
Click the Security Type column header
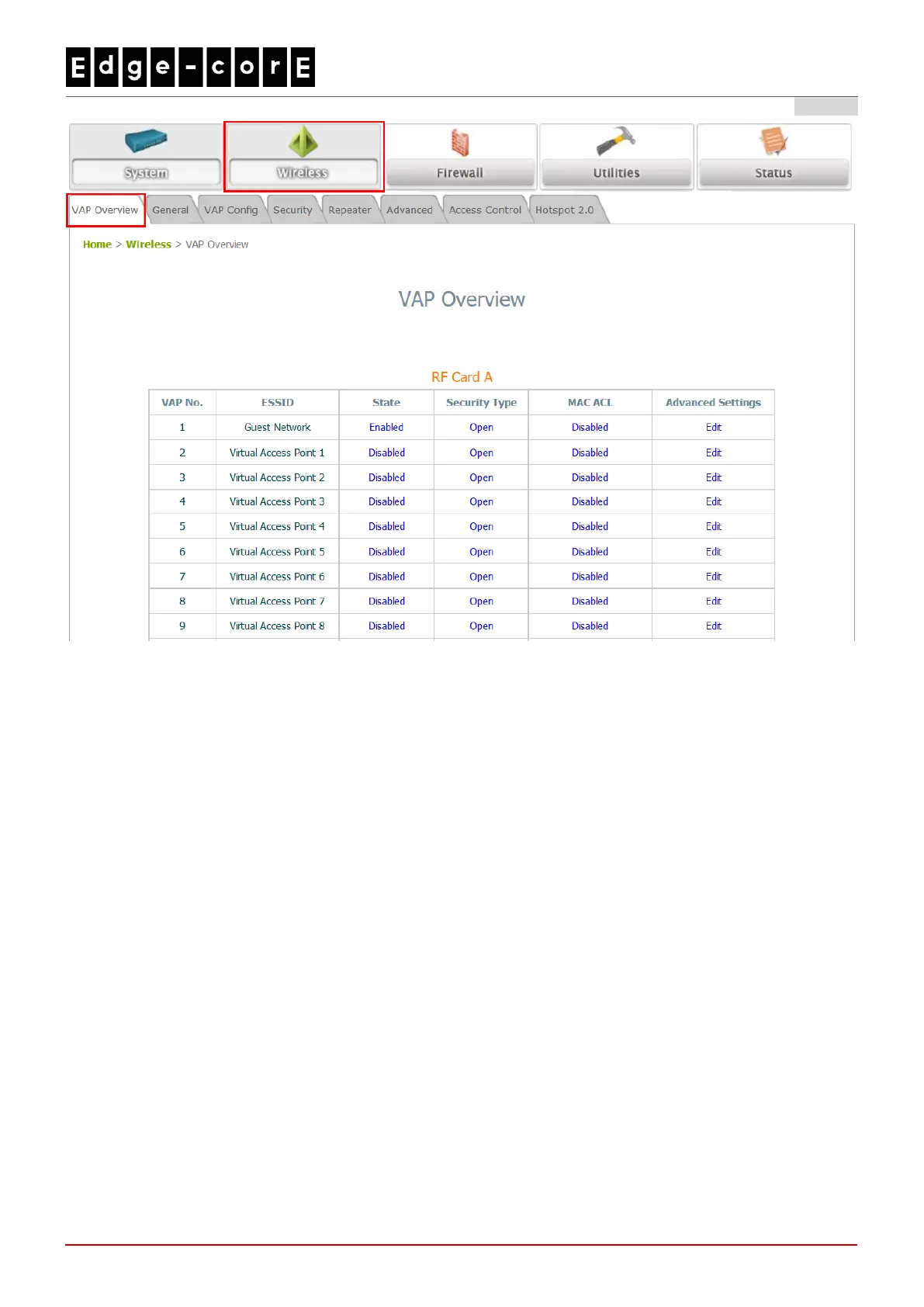click(x=481, y=403)
